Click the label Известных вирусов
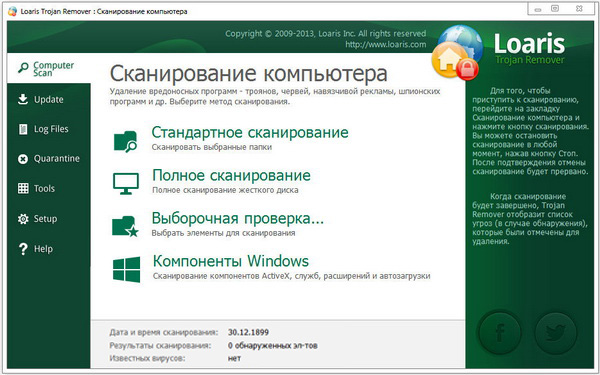600x375 pixels. (x=147, y=359)
